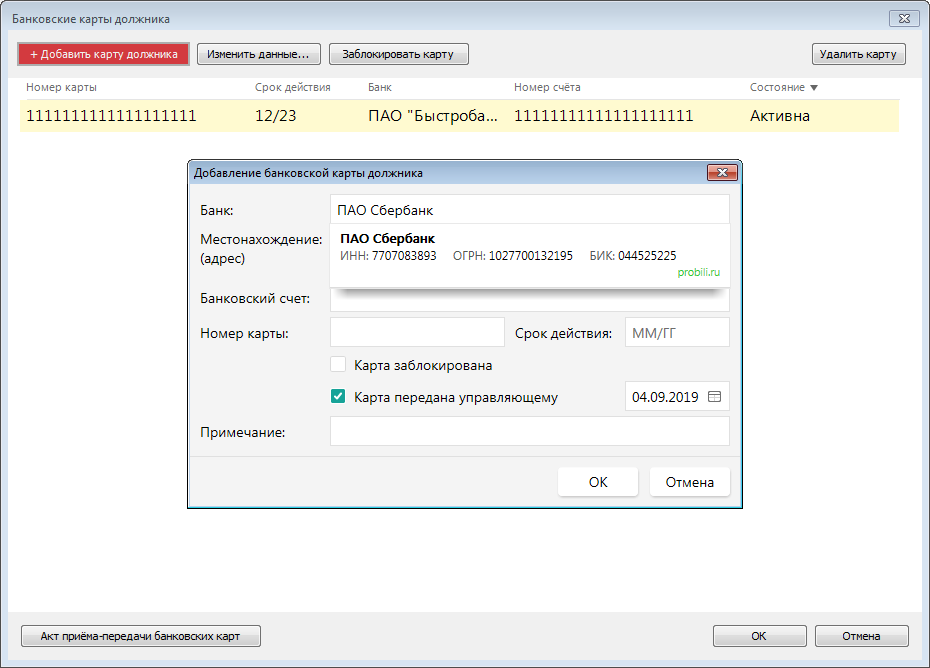Screen dimensions: 930x668
Task: Confirm dialog with the inner OK button
Action: coord(597,482)
